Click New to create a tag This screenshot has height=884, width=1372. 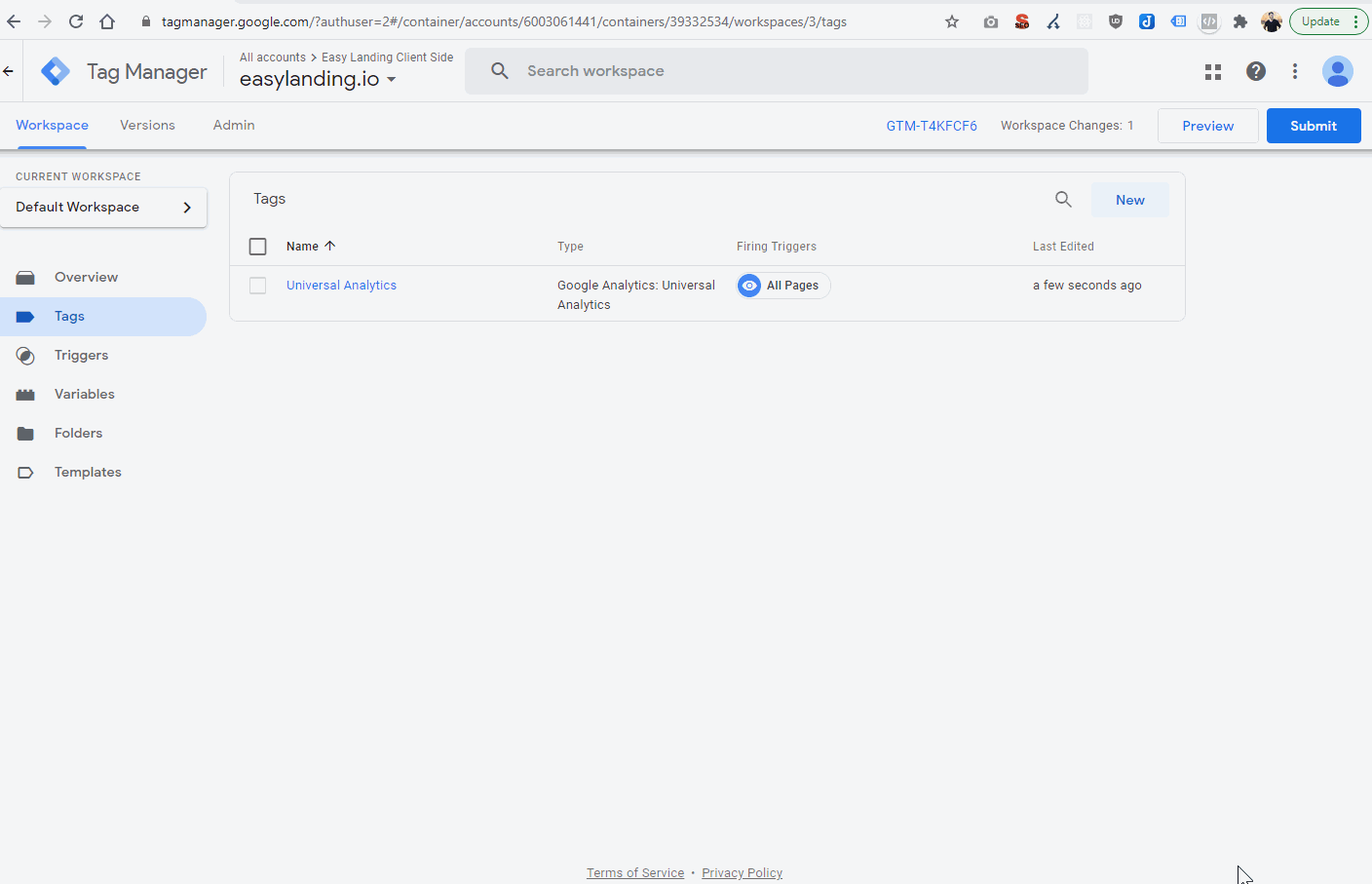click(1130, 200)
